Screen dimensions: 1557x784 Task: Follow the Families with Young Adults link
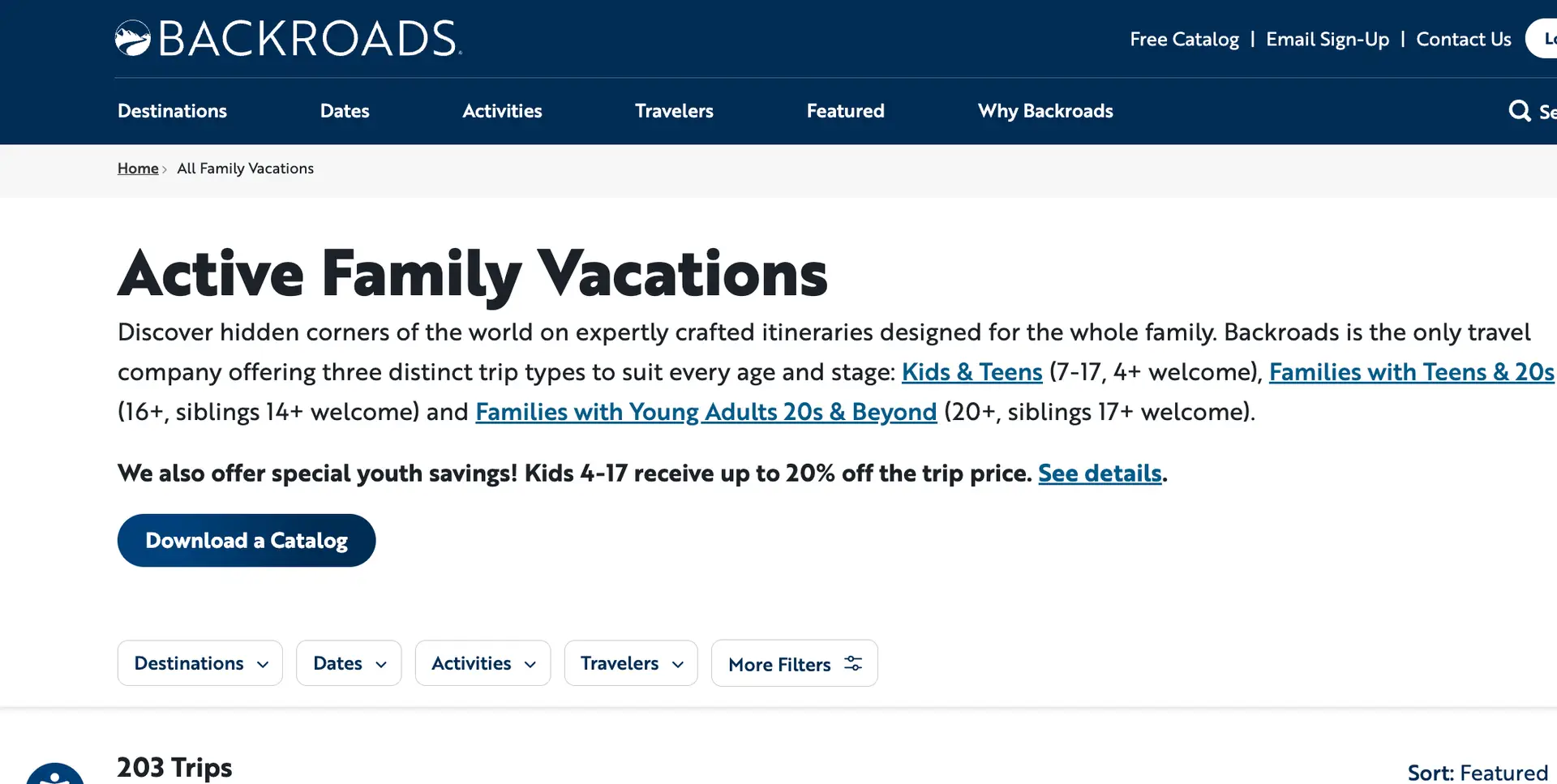coord(706,412)
